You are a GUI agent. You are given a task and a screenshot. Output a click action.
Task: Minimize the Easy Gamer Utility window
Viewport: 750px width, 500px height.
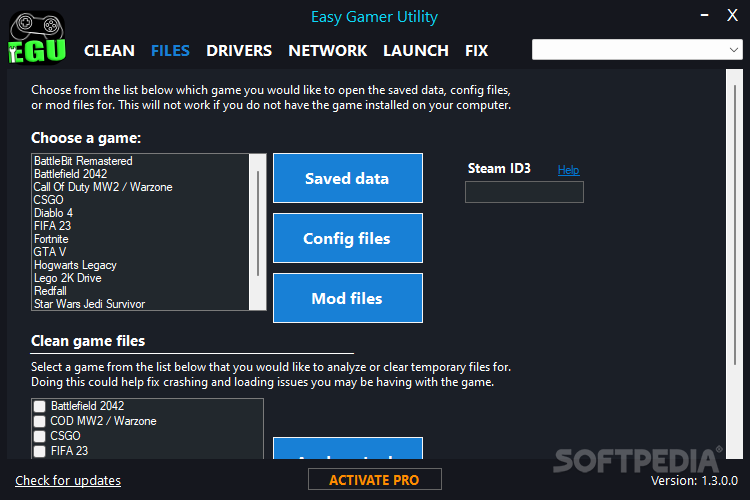tap(704, 15)
